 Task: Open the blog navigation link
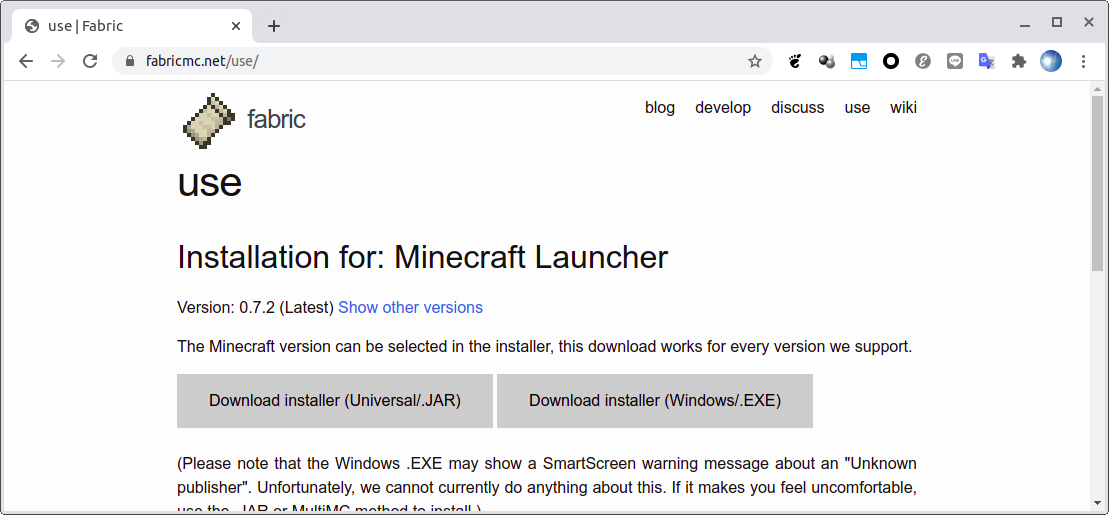[660, 108]
